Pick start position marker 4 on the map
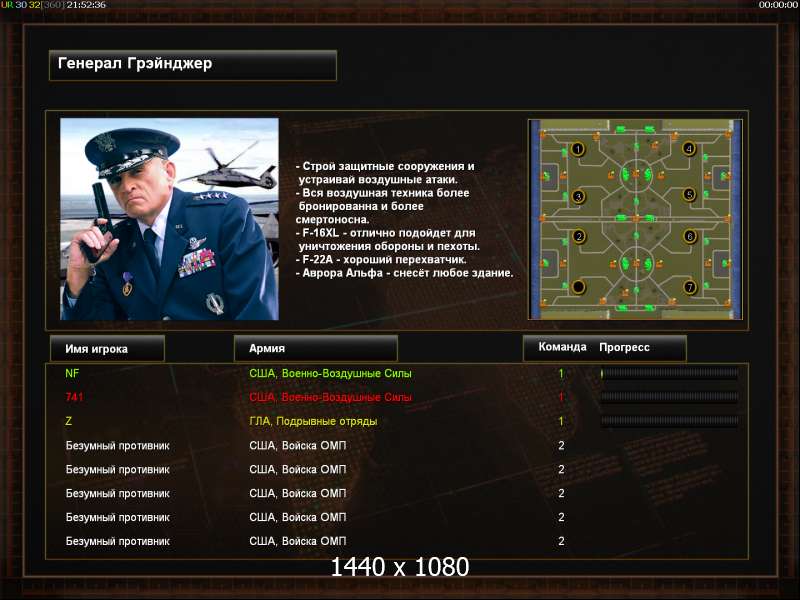This screenshot has width=800, height=600. click(689, 148)
